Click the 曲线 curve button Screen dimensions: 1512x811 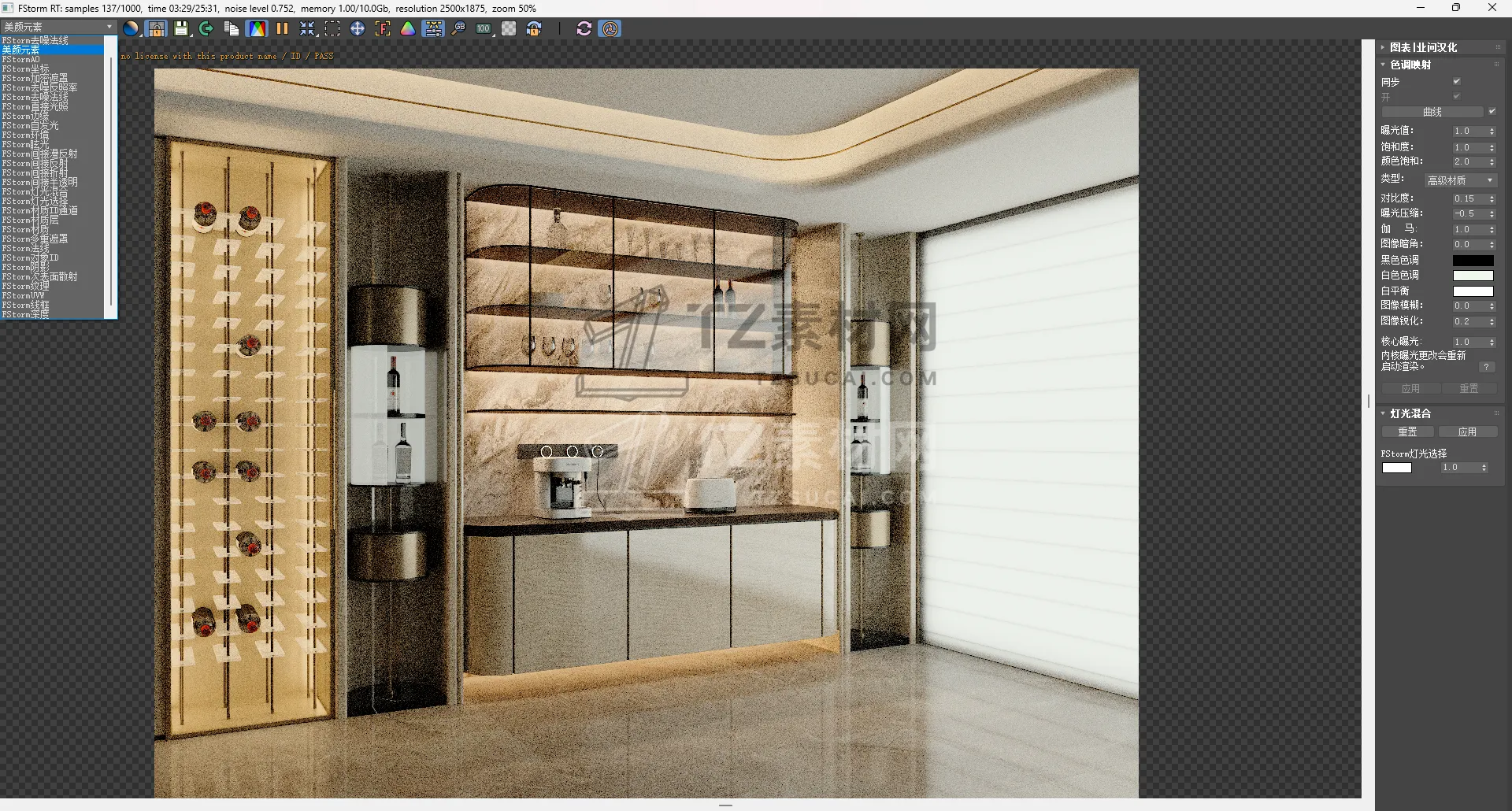[1432, 112]
